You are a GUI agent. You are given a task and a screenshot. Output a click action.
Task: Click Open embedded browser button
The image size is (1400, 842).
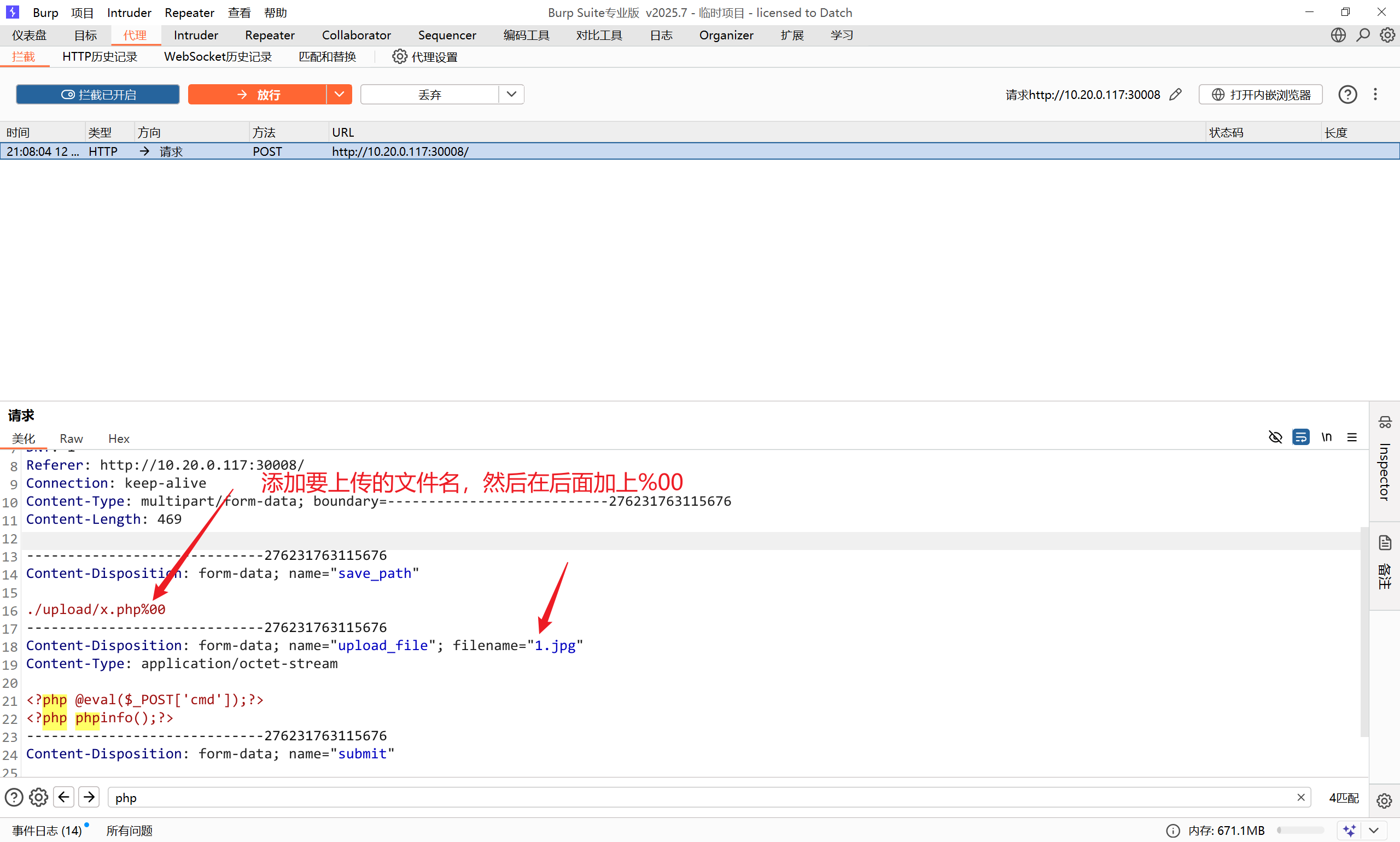tap(1261, 94)
